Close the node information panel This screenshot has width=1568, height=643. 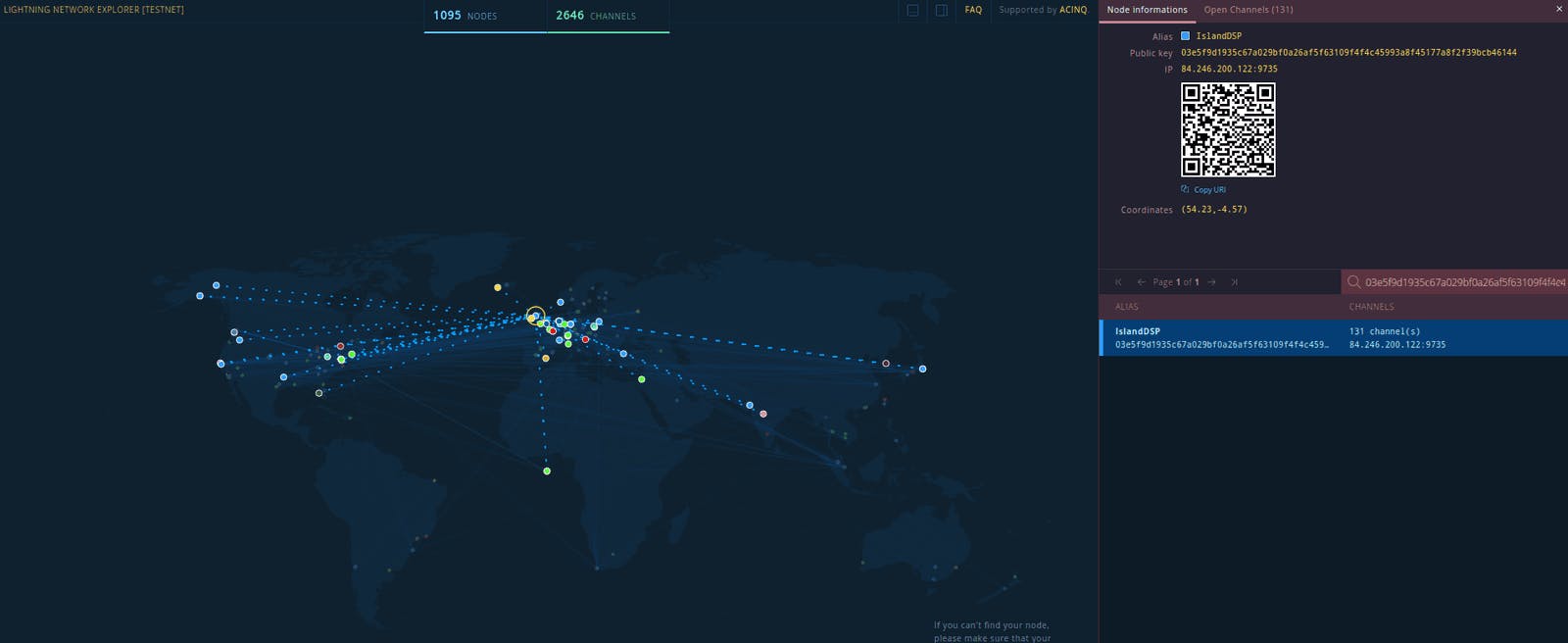[1558, 9]
